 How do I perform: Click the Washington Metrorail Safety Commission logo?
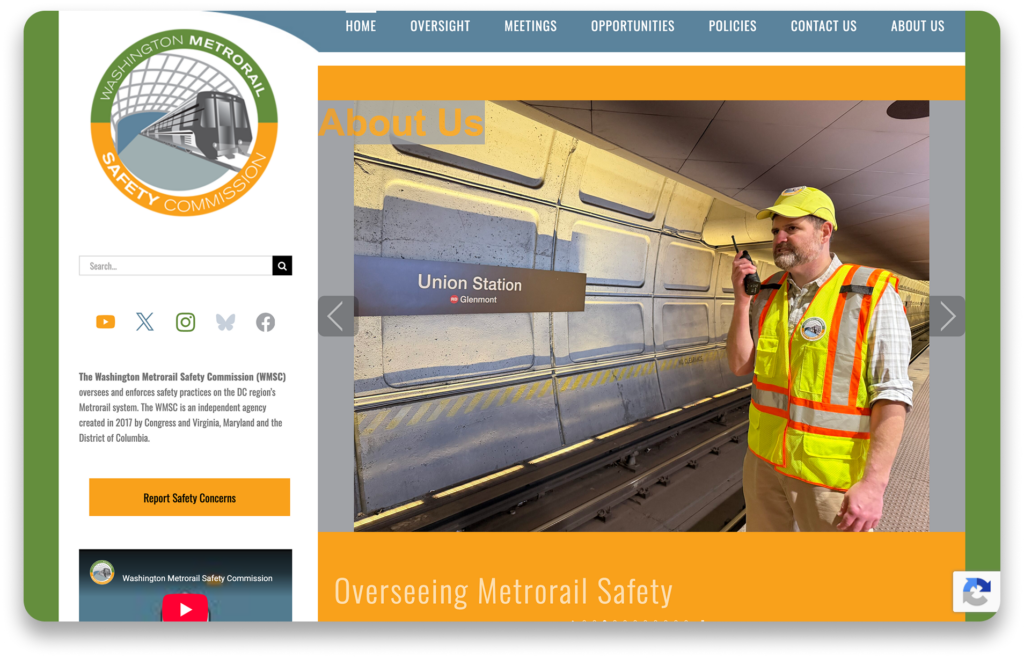point(184,122)
